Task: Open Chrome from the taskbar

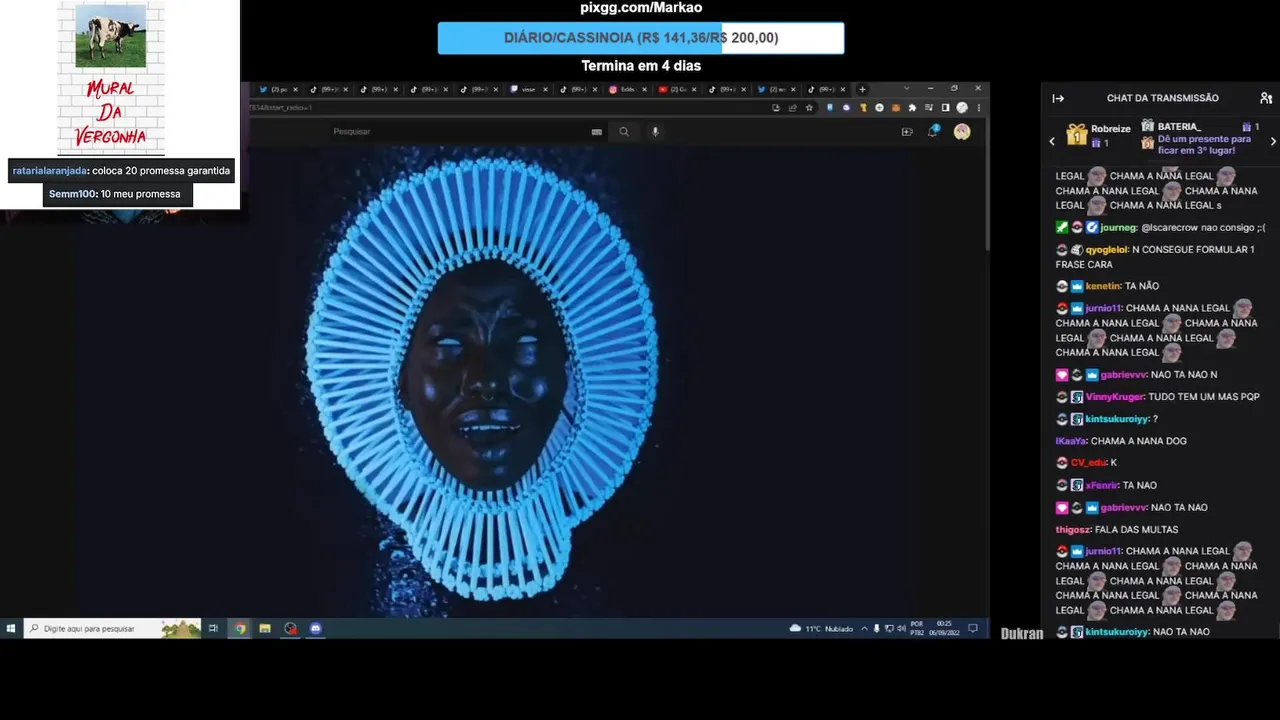Action: point(240,628)
